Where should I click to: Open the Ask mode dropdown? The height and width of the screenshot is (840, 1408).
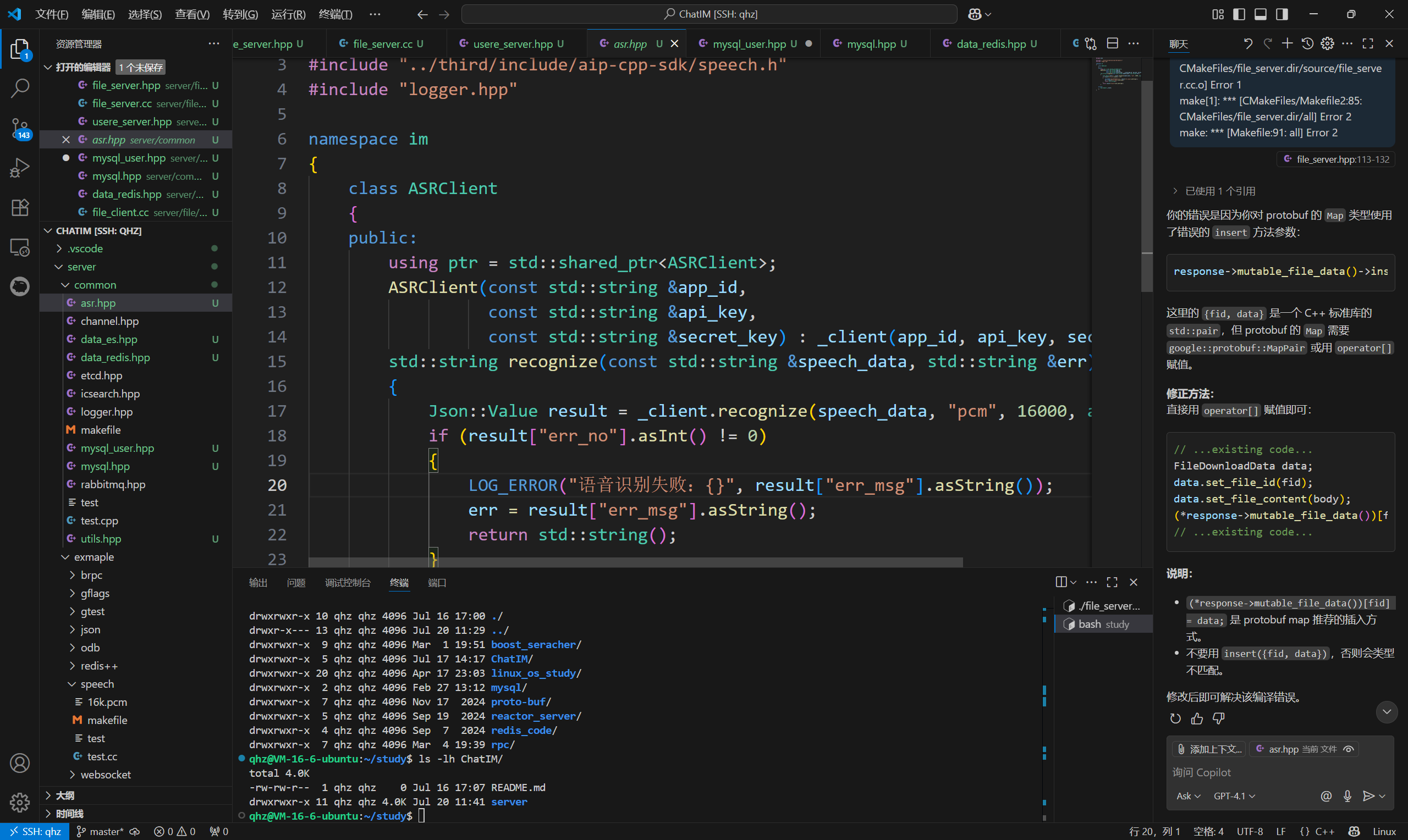coord(1188,796)
